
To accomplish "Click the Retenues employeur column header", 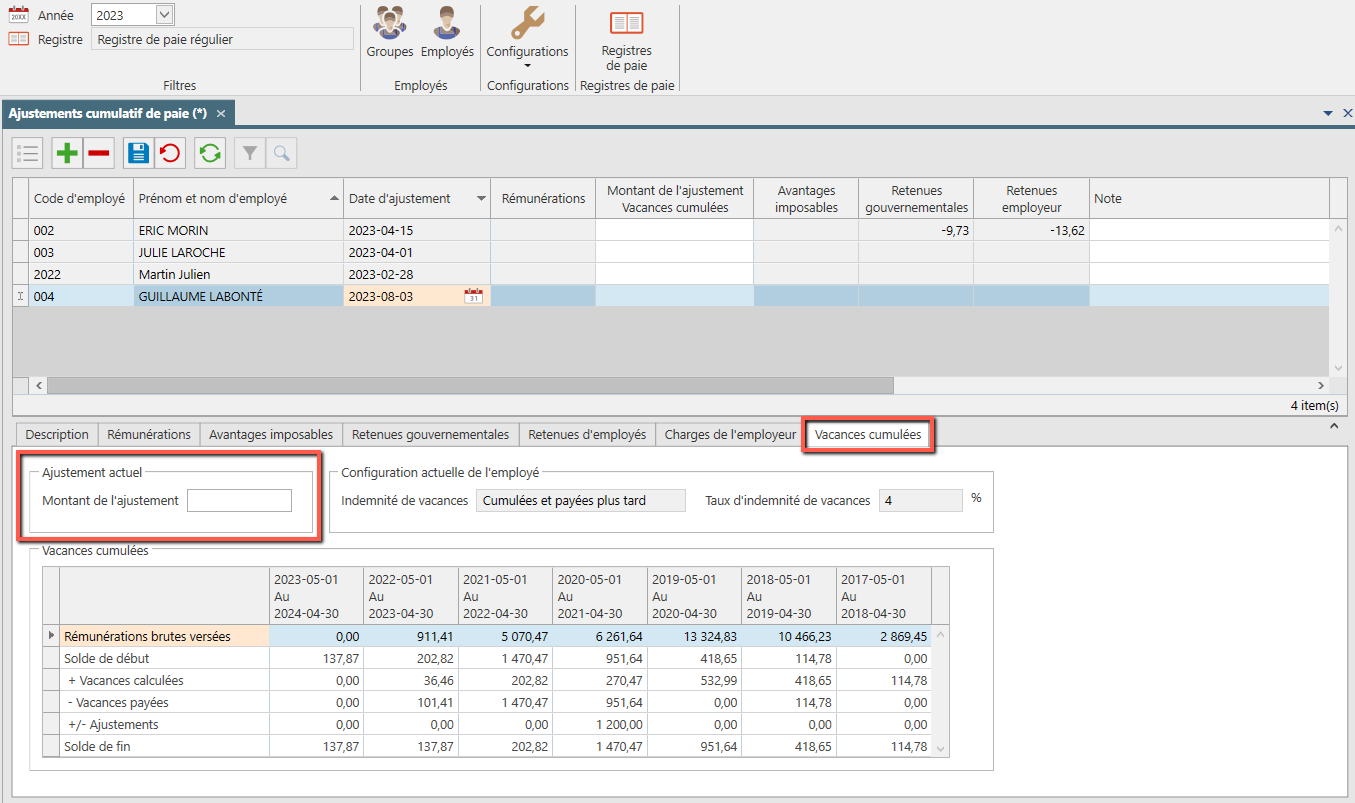I will pyautogui.click(x=1032, y=199).
